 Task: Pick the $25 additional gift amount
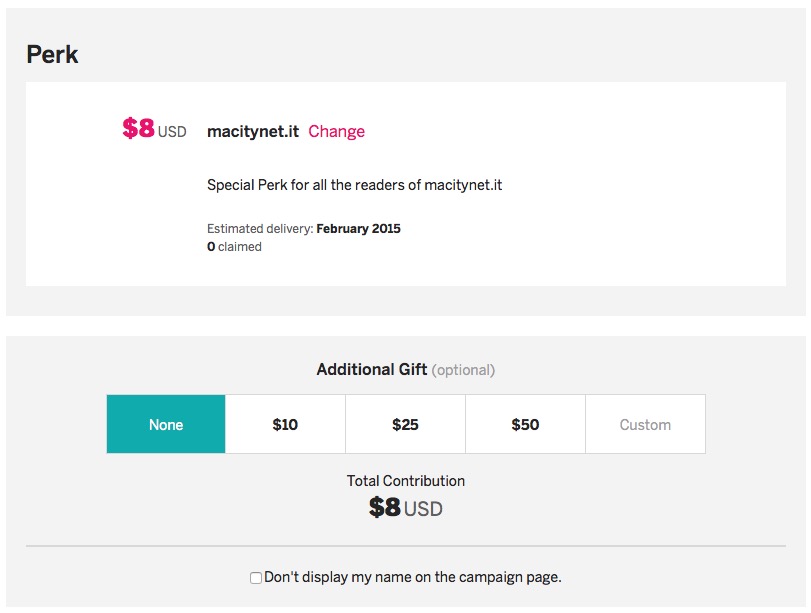(405, 424)
